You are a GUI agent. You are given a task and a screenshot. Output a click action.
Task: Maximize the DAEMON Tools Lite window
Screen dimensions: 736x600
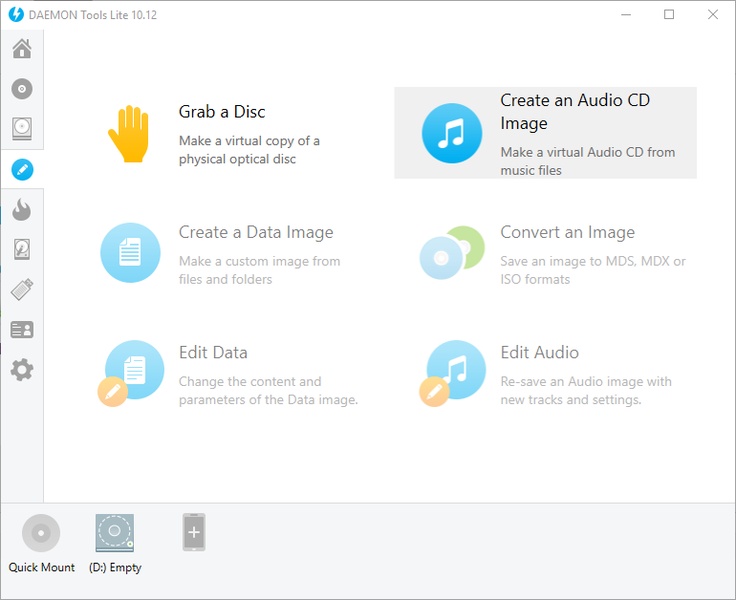pyautogui.click(x=669, y=15)
